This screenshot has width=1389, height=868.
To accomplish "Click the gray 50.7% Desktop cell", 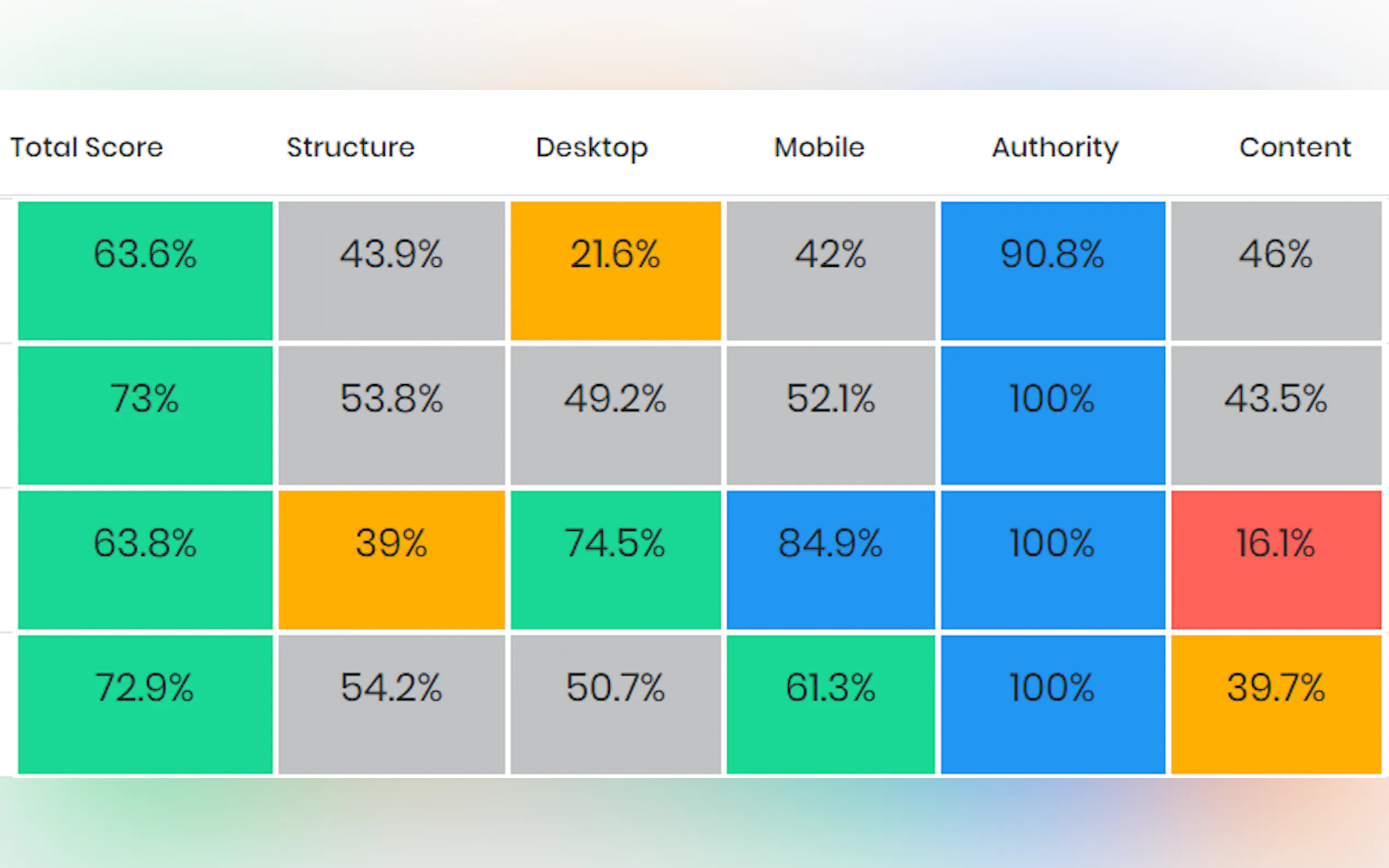I will (616, 705).
